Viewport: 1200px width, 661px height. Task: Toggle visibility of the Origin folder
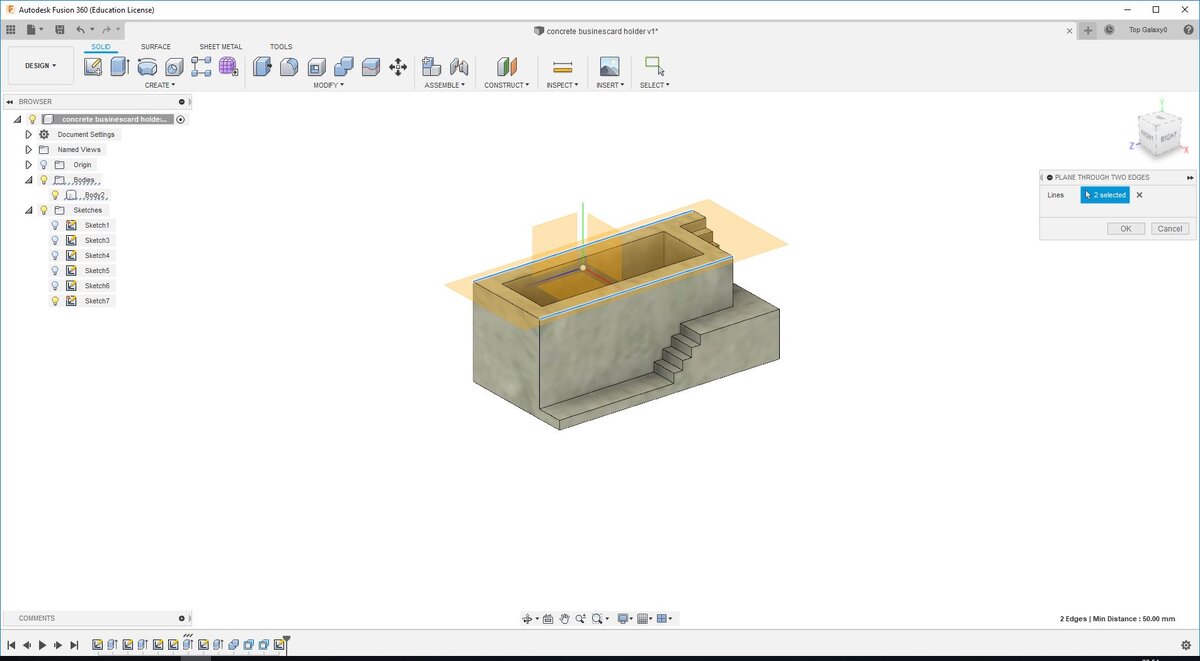[x=43, y=165]
